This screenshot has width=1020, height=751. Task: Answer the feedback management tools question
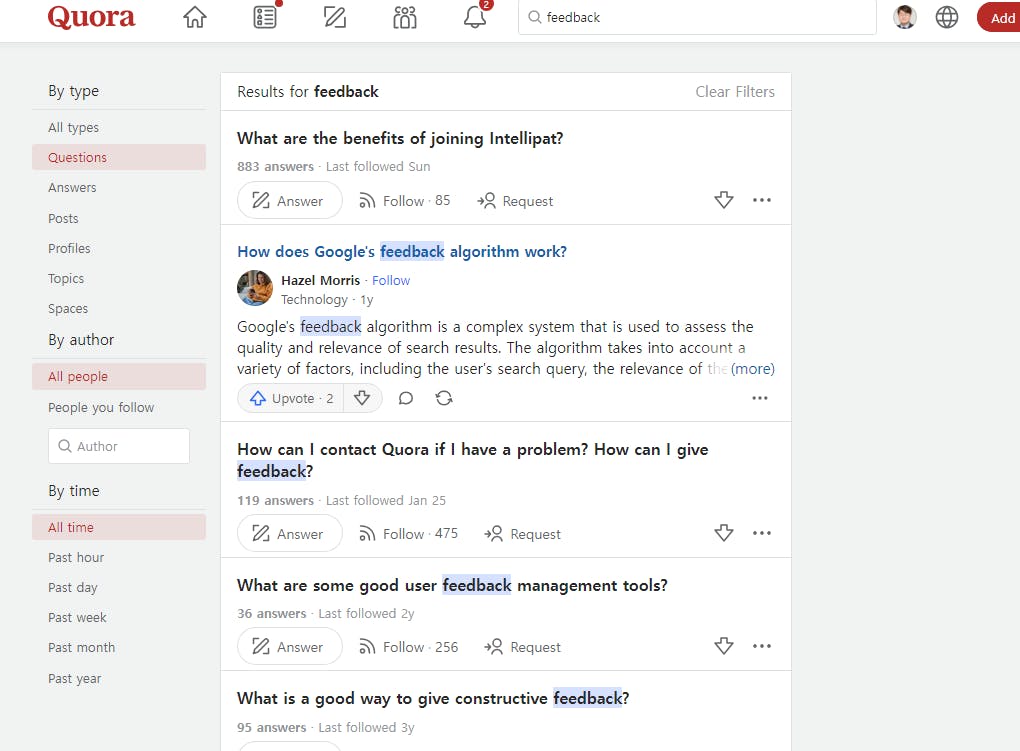click(x=289, y=647)
